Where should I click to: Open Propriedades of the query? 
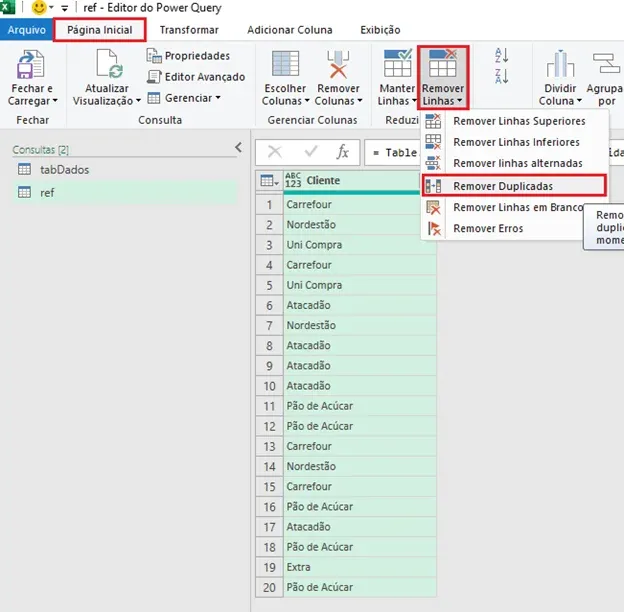click(x=188, y=56)
